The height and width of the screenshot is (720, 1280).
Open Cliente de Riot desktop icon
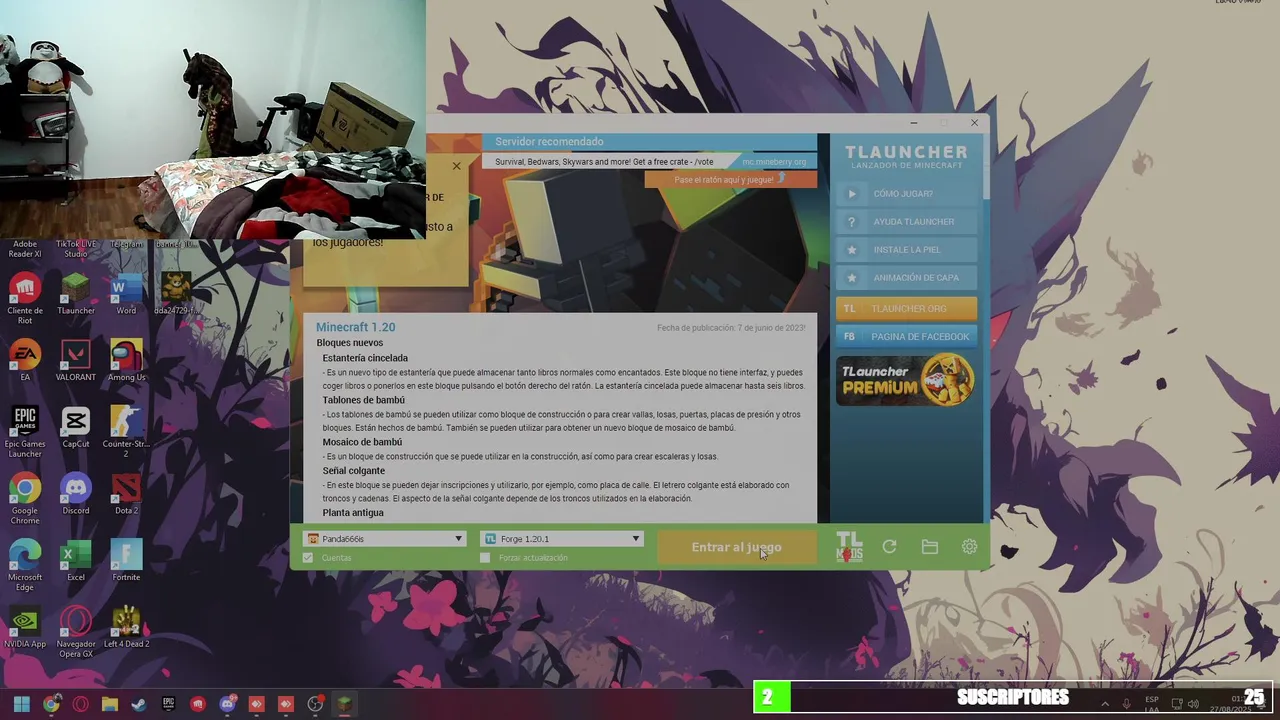point(25,298)
